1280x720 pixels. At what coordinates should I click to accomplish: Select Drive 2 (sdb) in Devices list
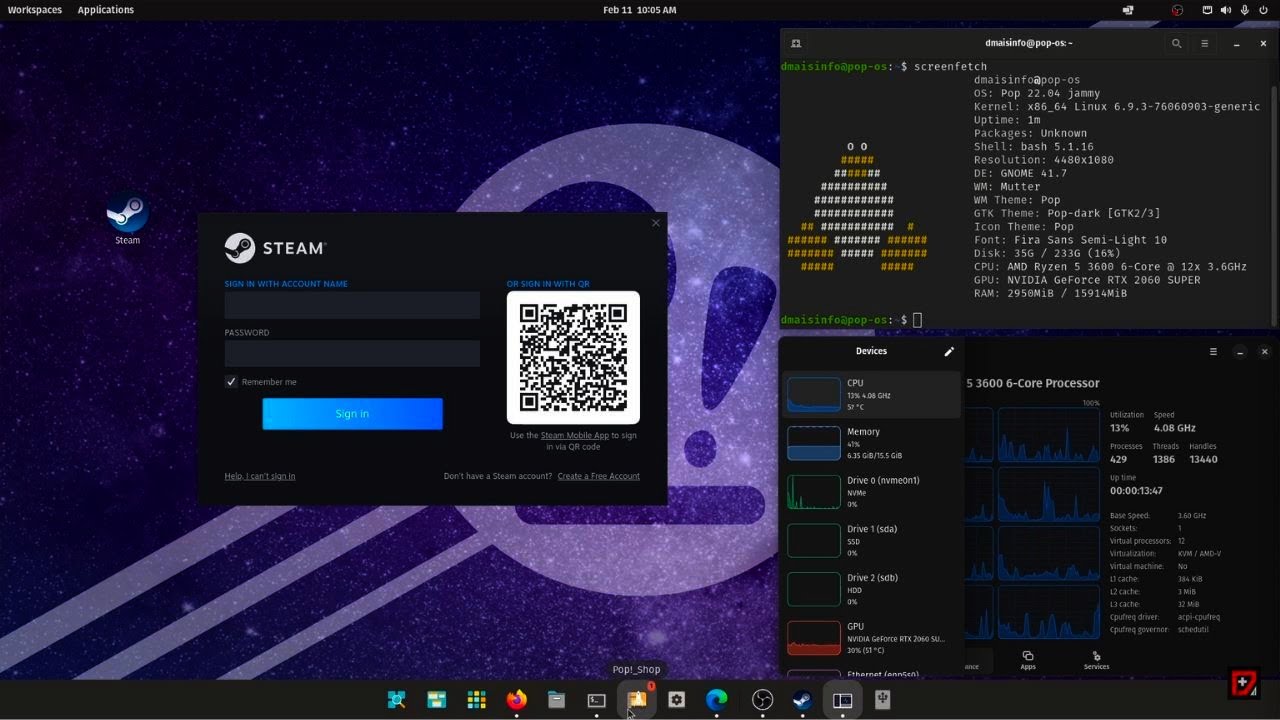click(871, 589)
